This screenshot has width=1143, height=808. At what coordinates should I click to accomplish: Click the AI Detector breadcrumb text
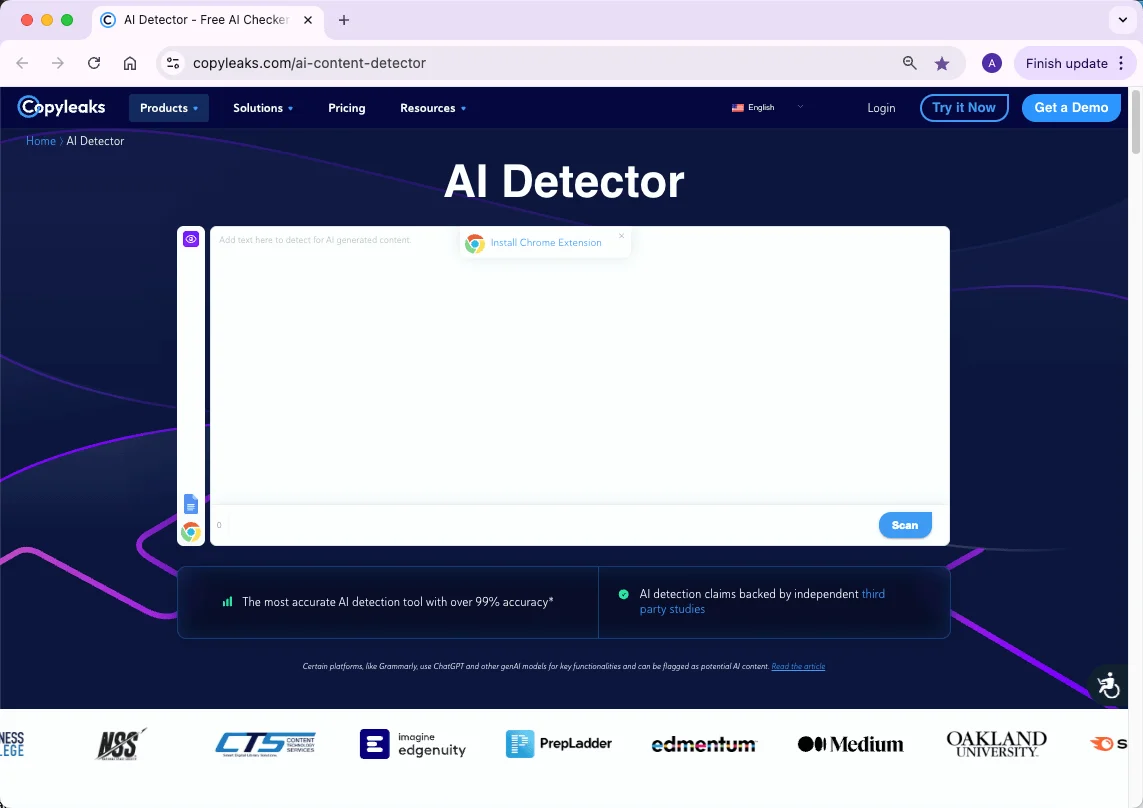point(95,141)
